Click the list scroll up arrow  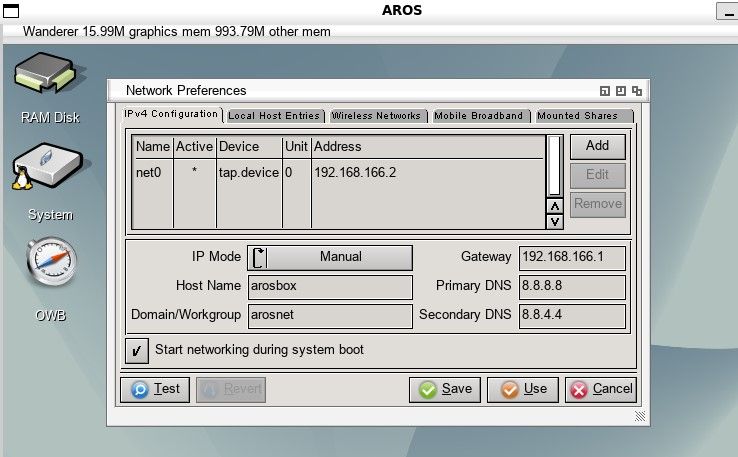click(554, 206)
